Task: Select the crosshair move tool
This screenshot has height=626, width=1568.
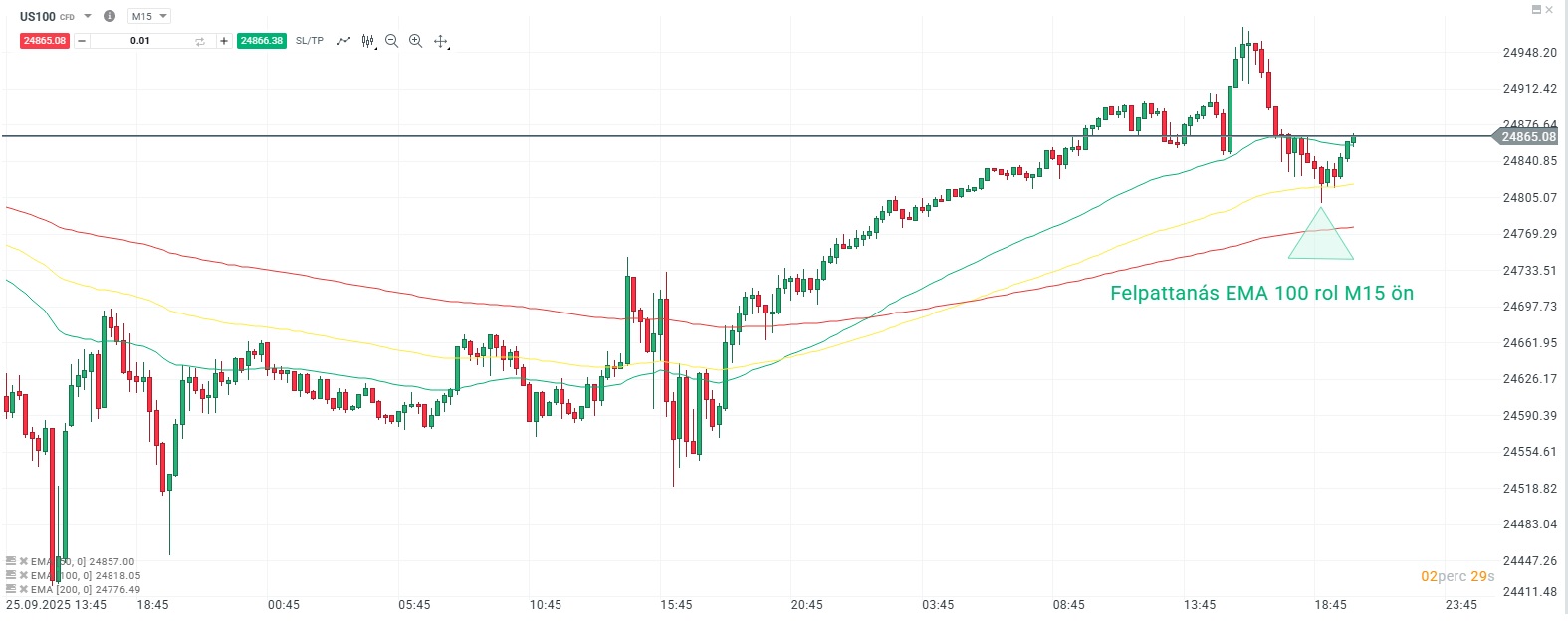Action: pyautogui.click(x=440, y=41)
